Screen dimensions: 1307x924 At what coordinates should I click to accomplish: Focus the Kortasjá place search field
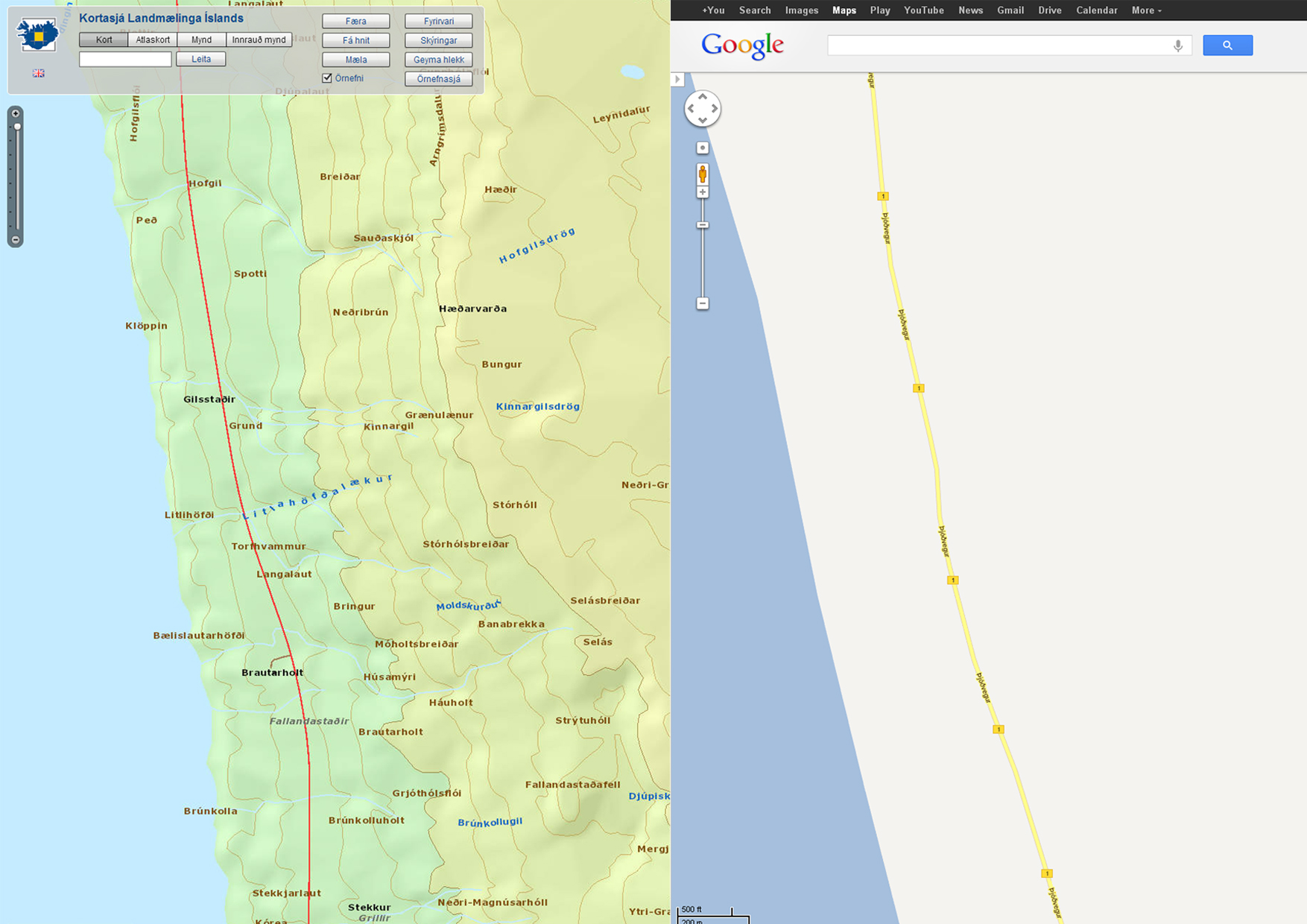(x=125, y=59)
